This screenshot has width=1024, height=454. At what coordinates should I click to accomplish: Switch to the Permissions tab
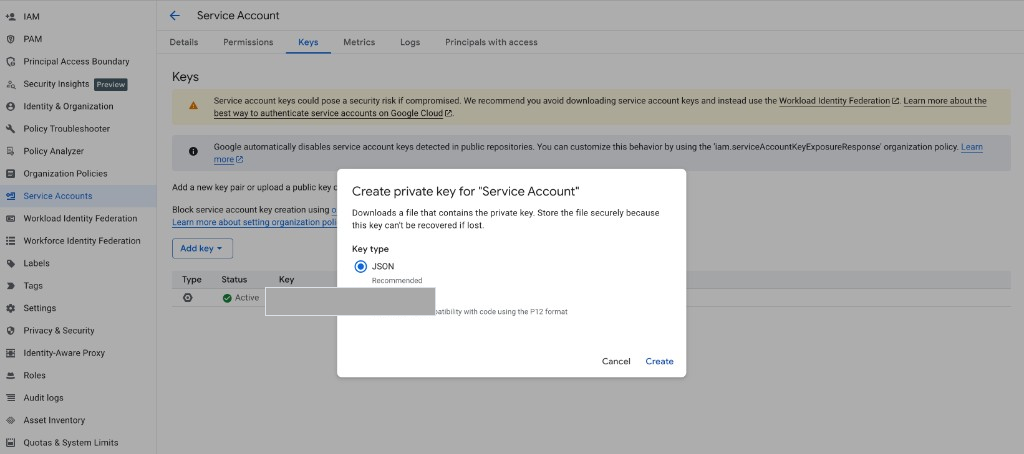(x=248, y=42)
